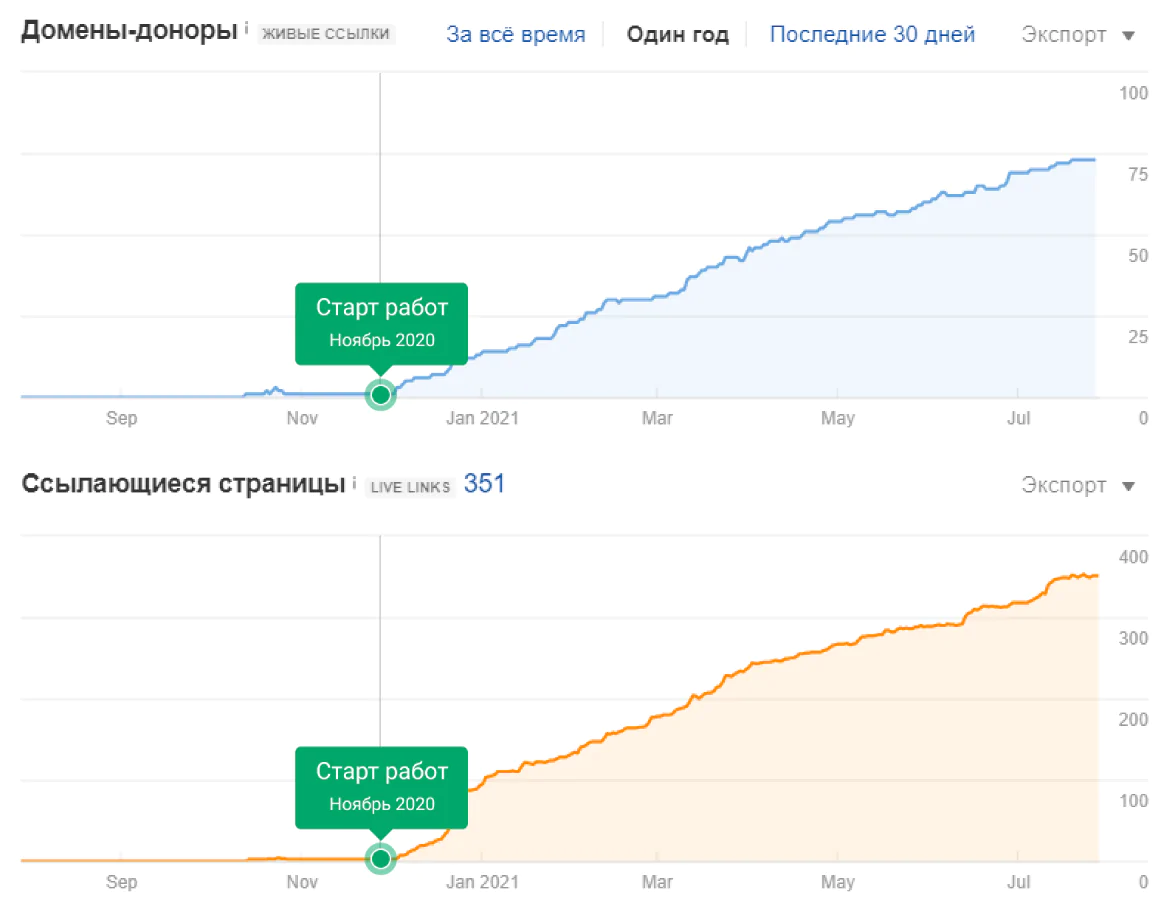
Task: Open the Экспорт dropdown above the blue chart
Action: [1078, 35]
